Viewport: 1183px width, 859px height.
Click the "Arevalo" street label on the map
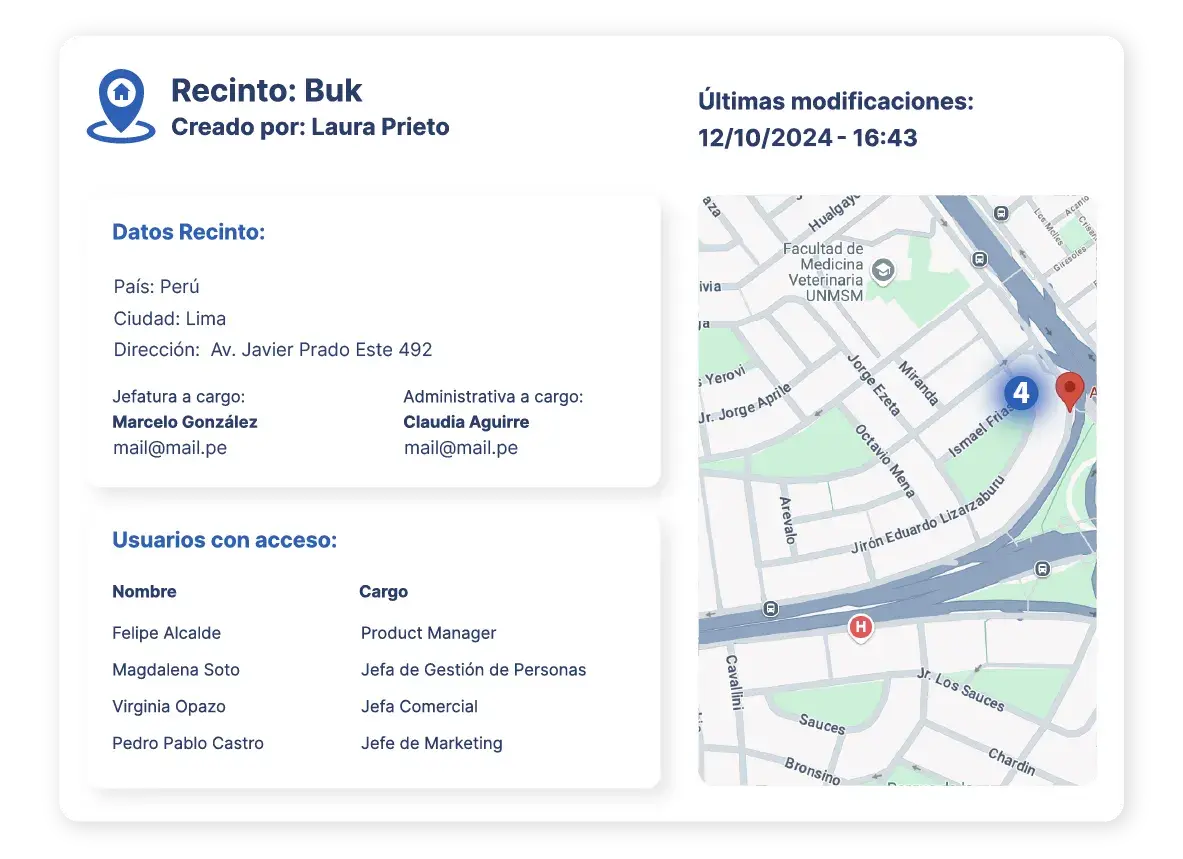(x=787, y=520)
